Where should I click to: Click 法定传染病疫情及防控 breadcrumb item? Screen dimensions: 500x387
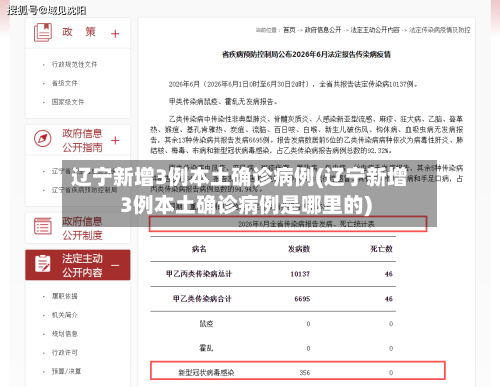(439, 30)
